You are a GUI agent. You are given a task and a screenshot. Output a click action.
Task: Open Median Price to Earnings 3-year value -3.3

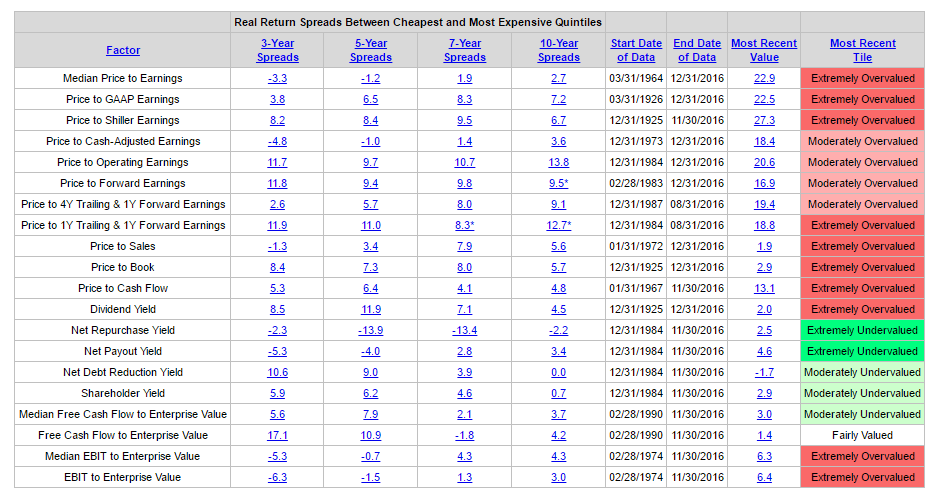pos(278,78)
